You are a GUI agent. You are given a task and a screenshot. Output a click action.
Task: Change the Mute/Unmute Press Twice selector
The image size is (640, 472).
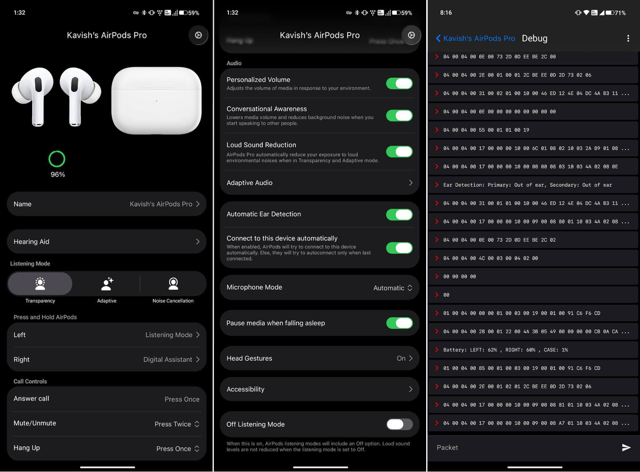[177, 424]
